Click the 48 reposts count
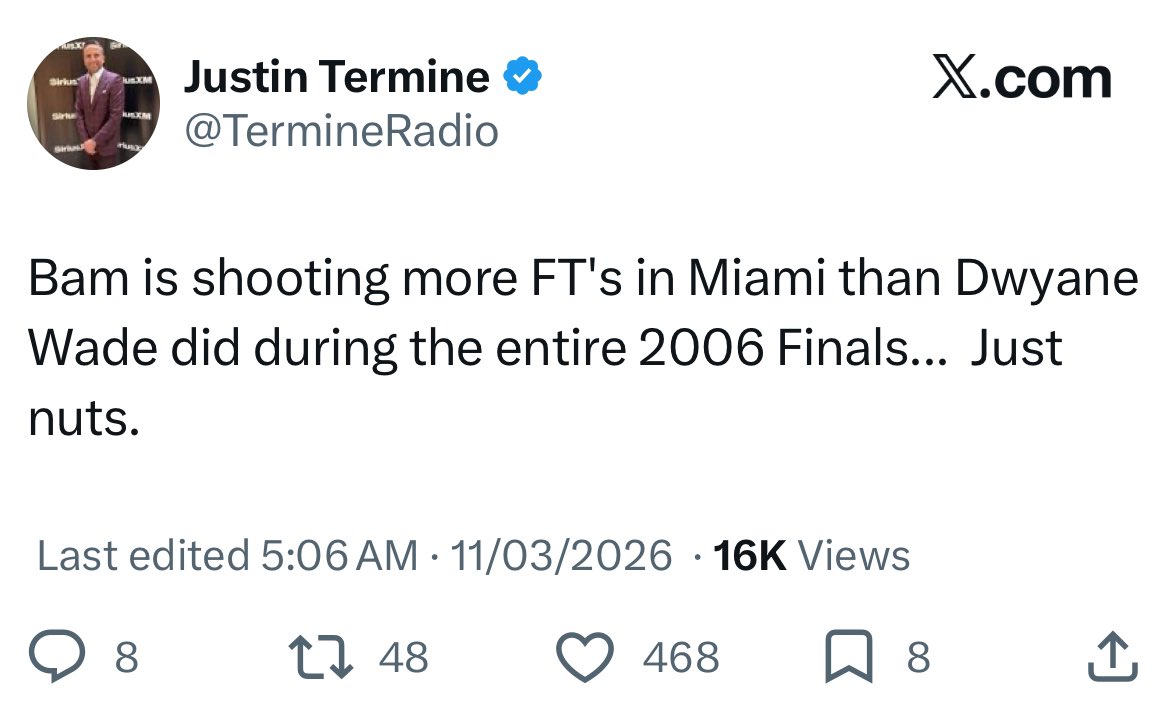 coord(404,658)
